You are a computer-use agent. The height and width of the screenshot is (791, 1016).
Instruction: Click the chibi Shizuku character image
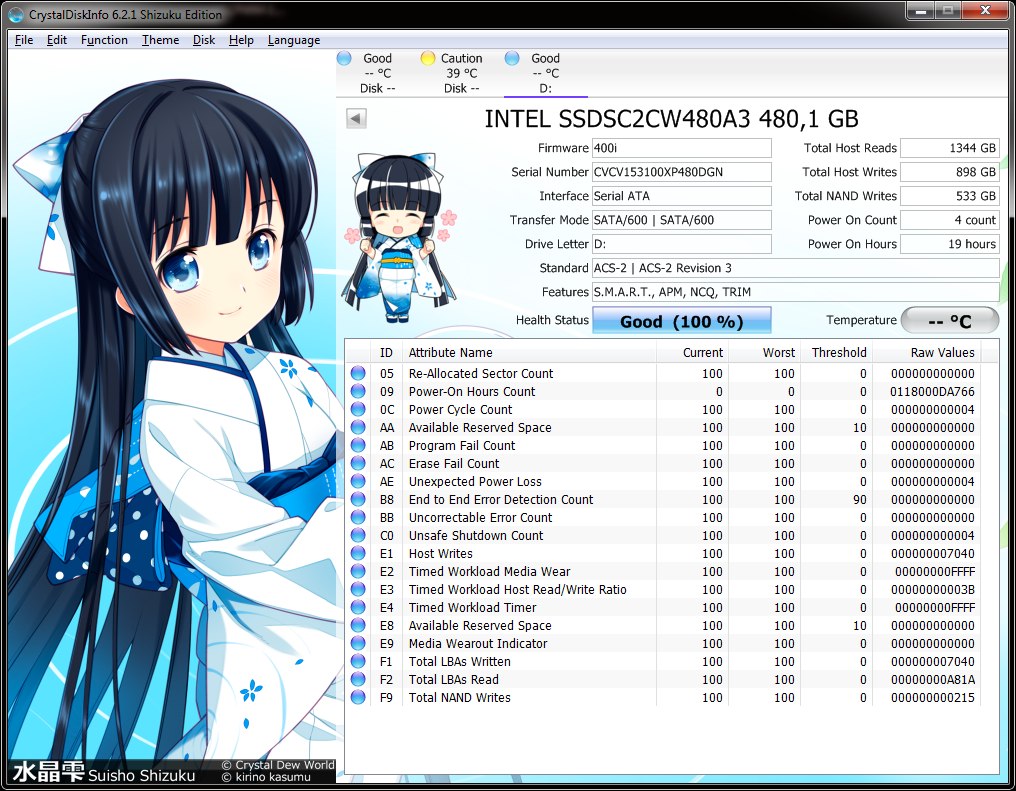click(x=398, y=232)
